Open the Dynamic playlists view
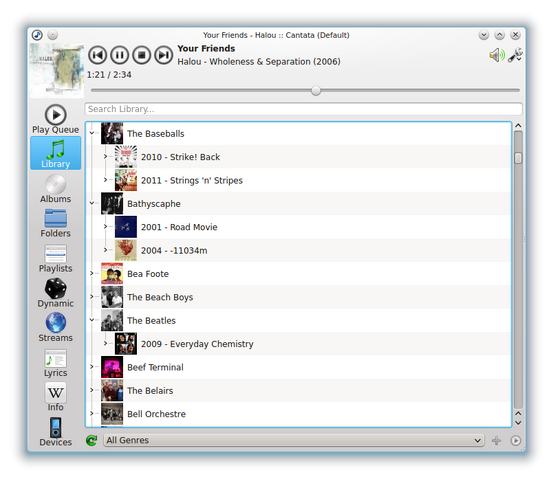The height and width of the screenshot is (479, 553). click(55, 293)
